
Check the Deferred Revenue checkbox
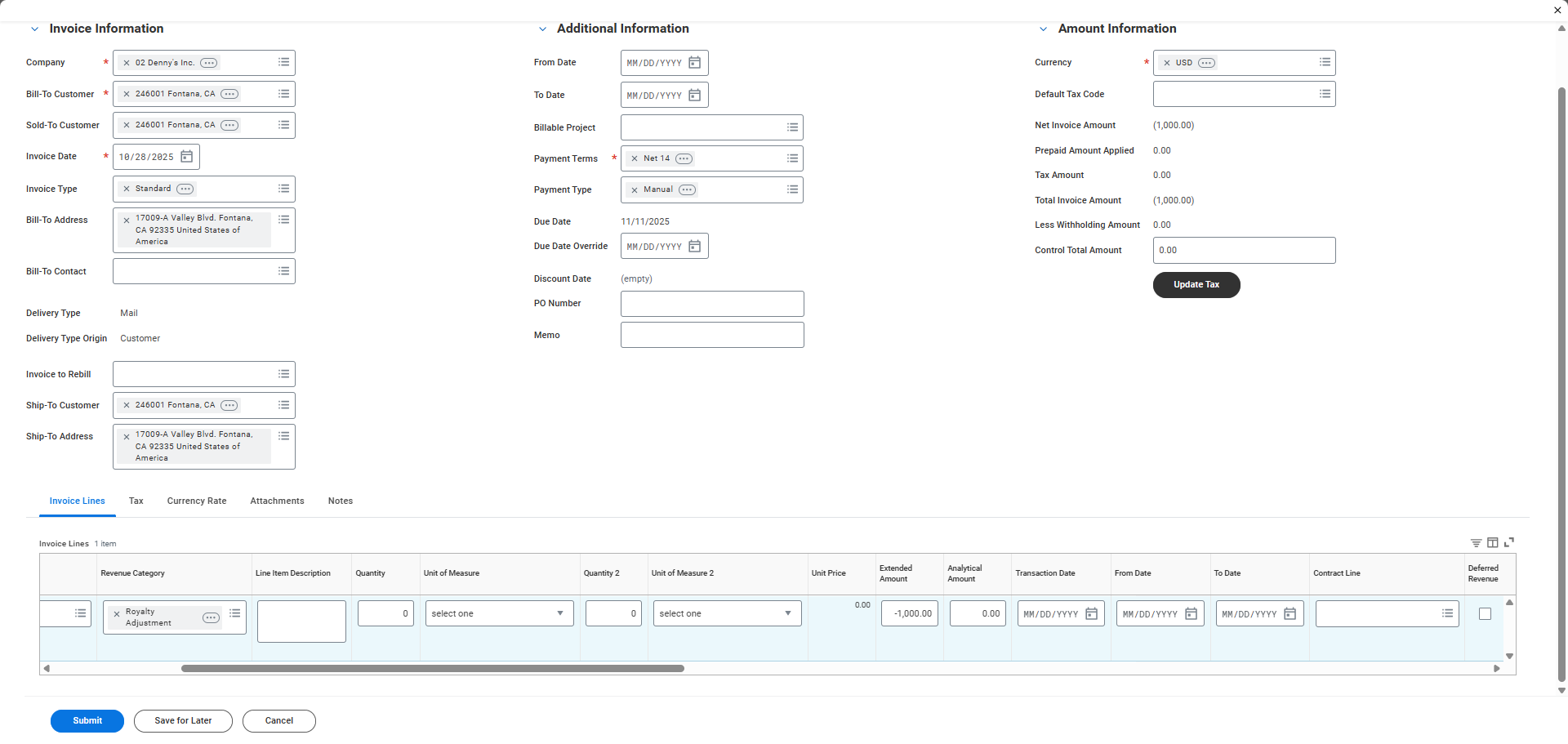point(1485,614)
